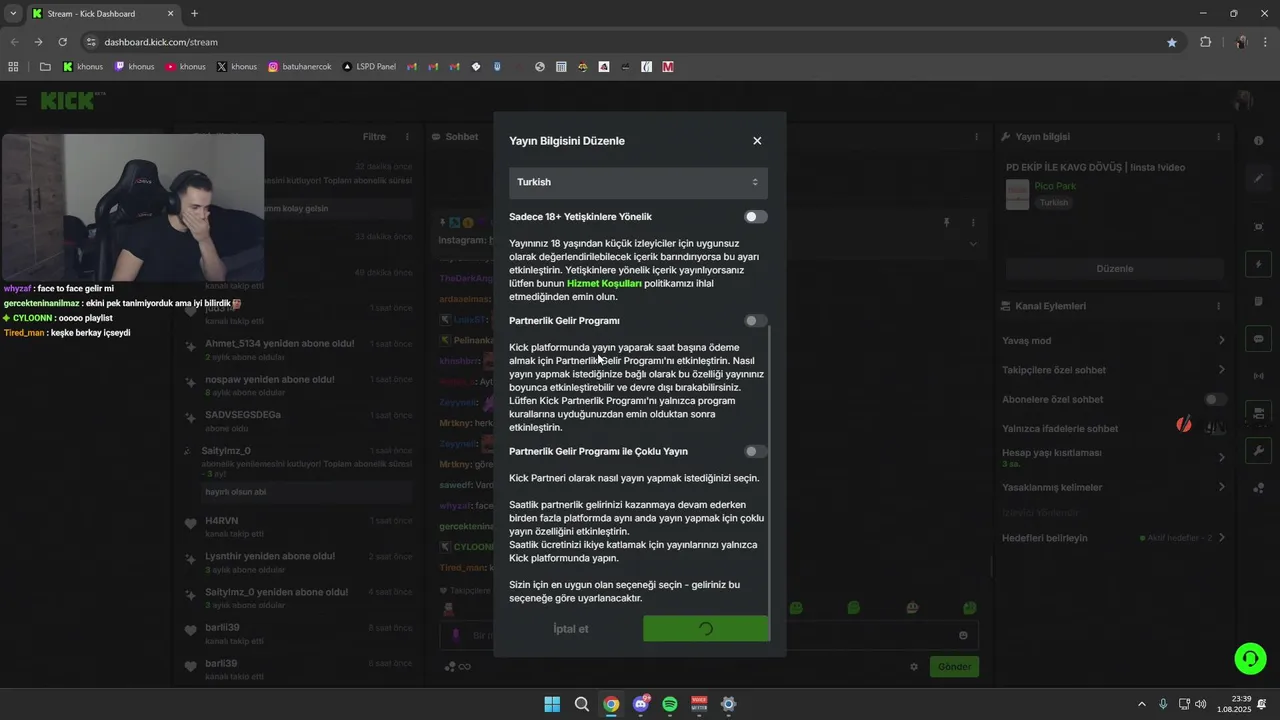Open Discord from the taskbar
Screen dimensions: 1280x720
click(641, 704)
